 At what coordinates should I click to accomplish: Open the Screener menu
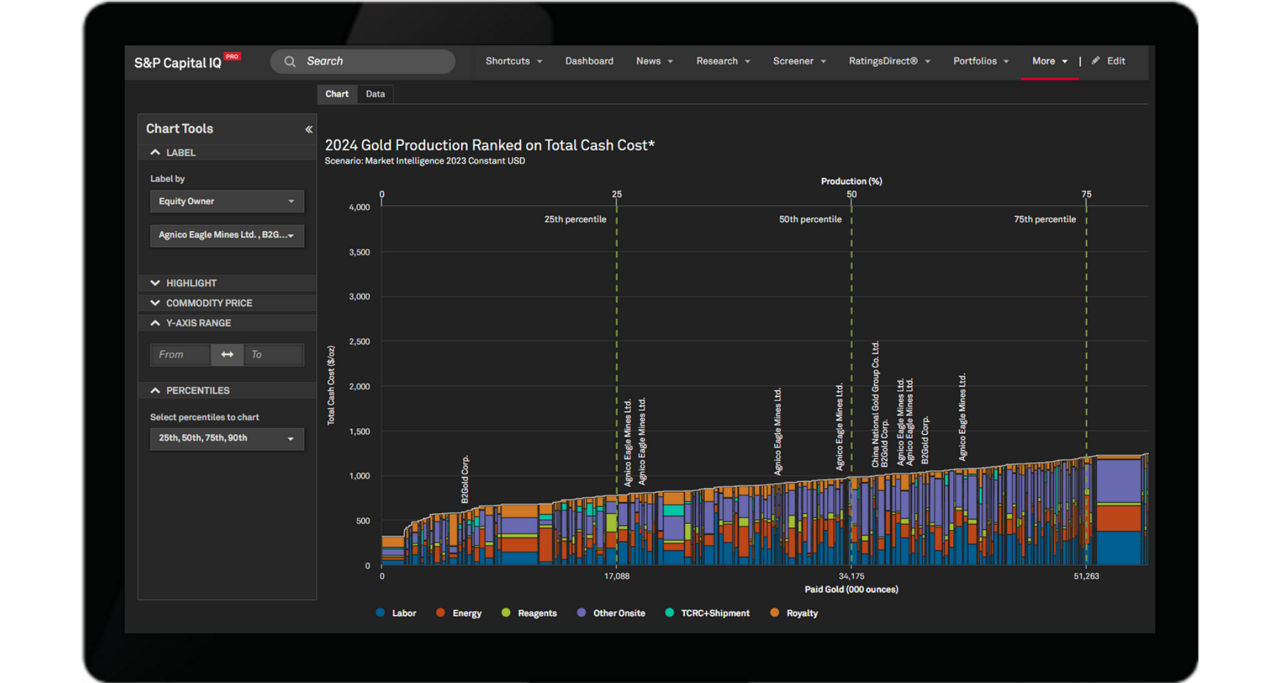[x=800, y=61]
